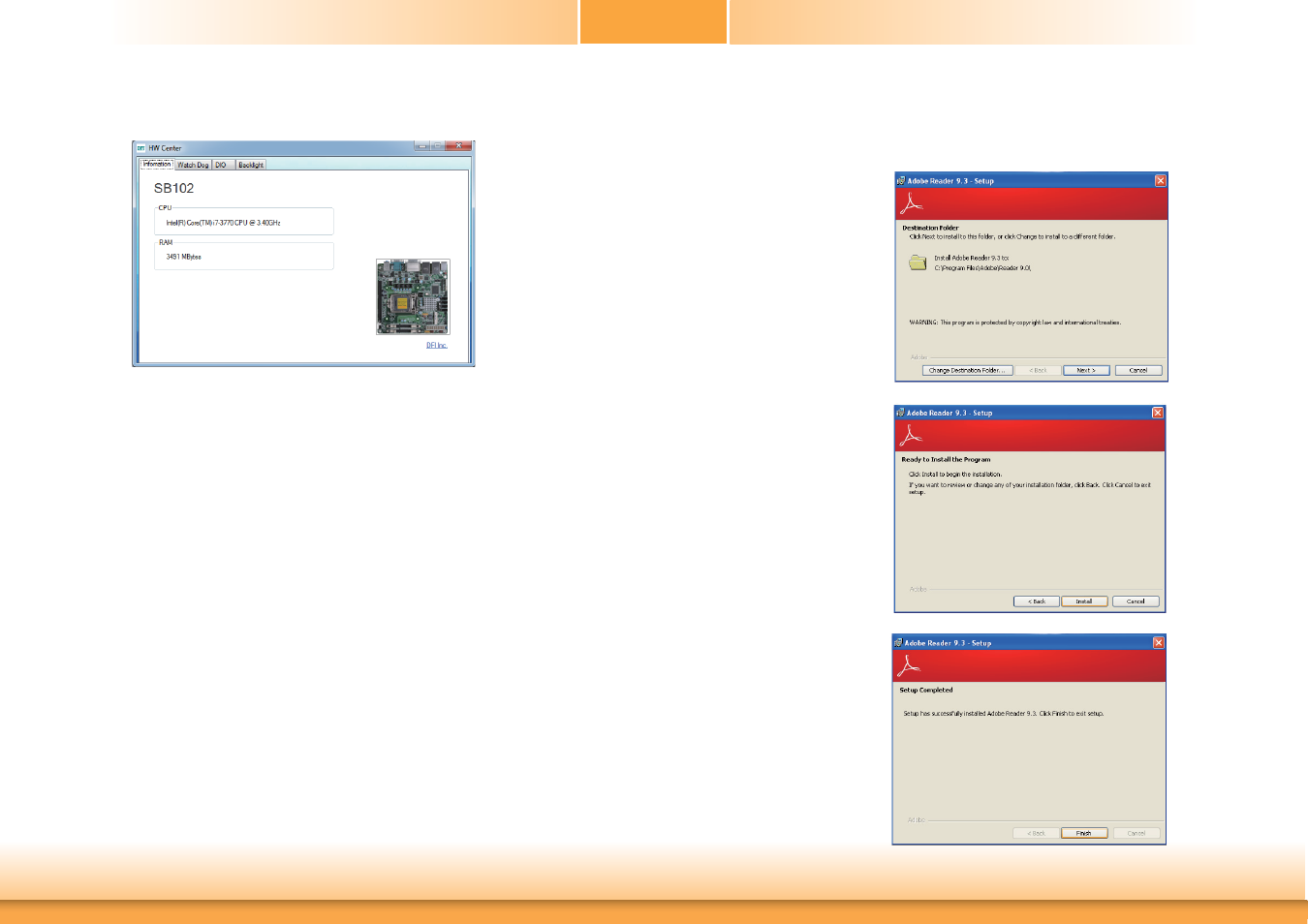Click the Adobe logo in Ready to Install dialog
Image resolution: width=1308 pixels, height=924 pixels.
point(910,436)
